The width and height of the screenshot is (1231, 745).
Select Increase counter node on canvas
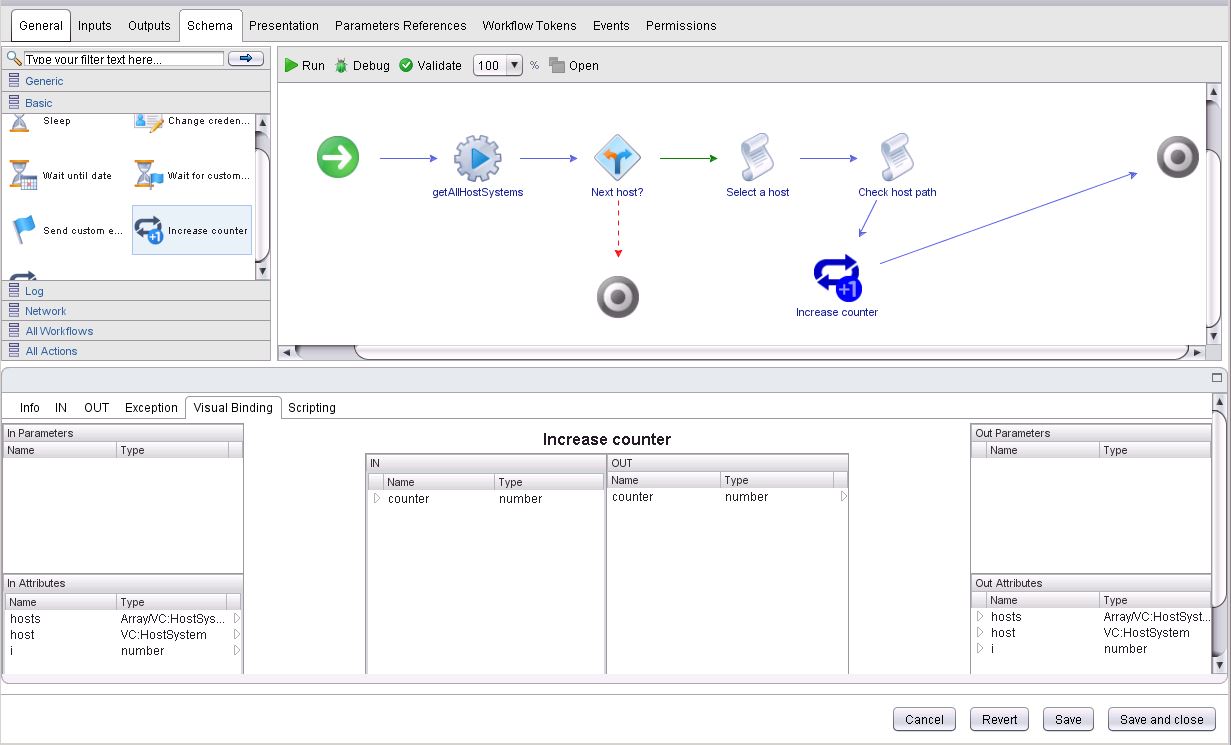point(837,278)
